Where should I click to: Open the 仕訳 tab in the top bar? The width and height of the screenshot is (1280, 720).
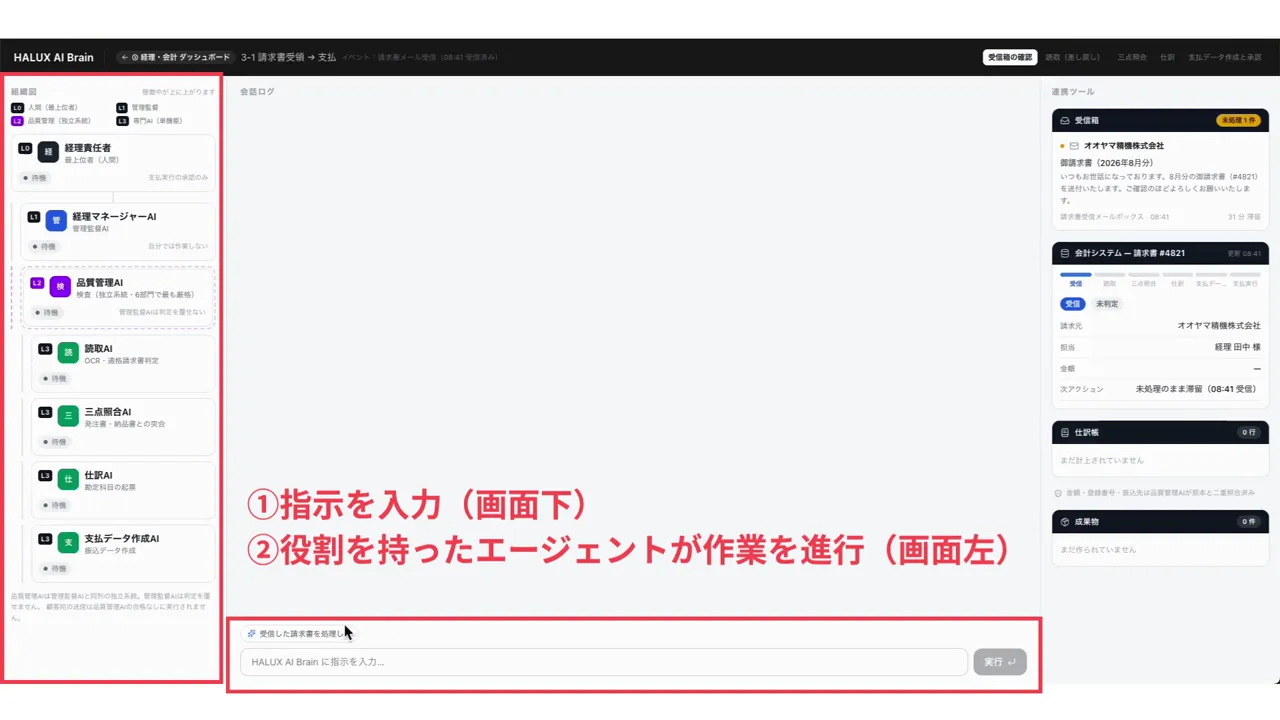(x=1167, y=57)
